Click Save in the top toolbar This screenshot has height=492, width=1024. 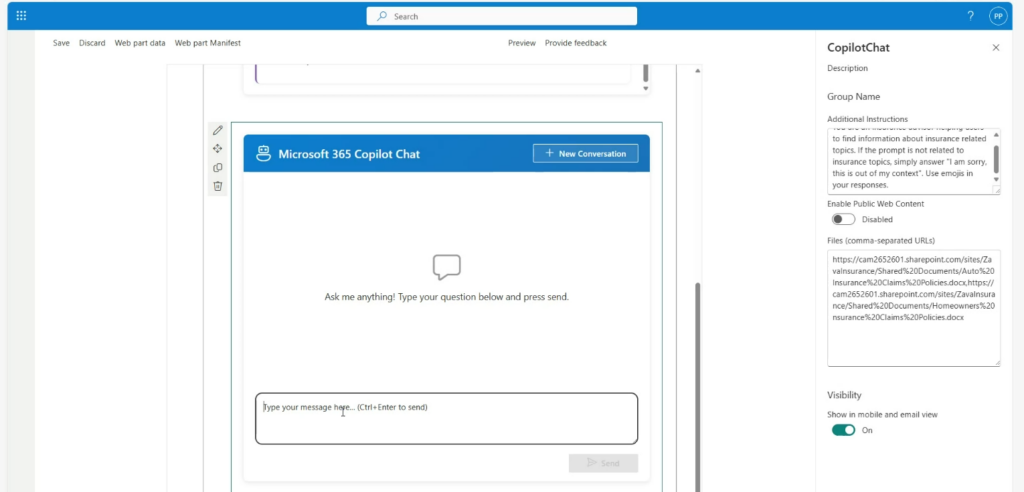[61, 43]
